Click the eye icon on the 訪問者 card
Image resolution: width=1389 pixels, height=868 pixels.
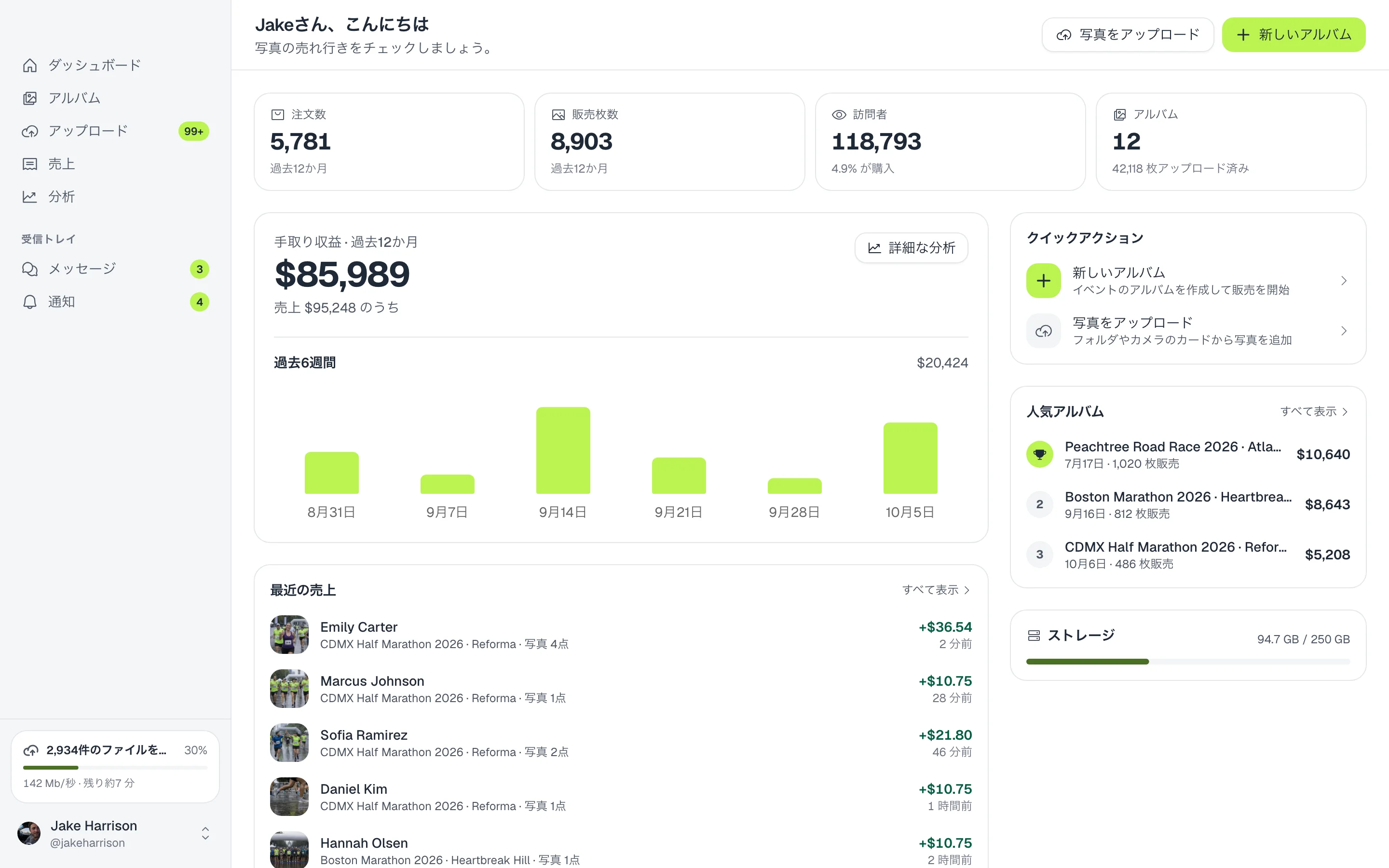click(839, 115)
